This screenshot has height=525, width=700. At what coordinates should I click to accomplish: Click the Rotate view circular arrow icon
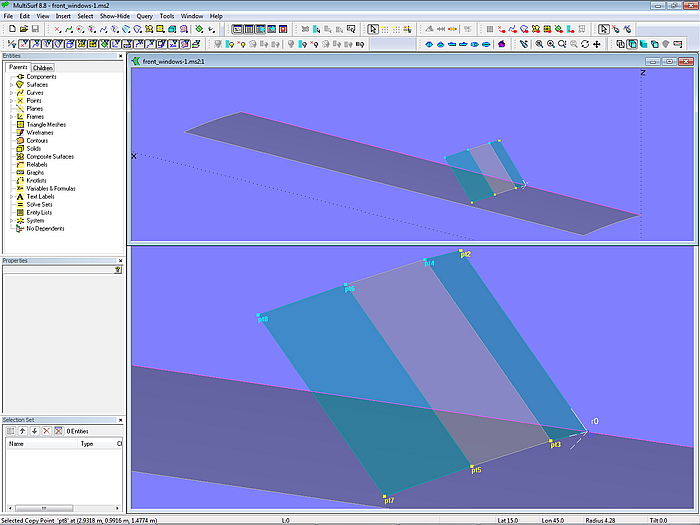(x=586, y=44)
